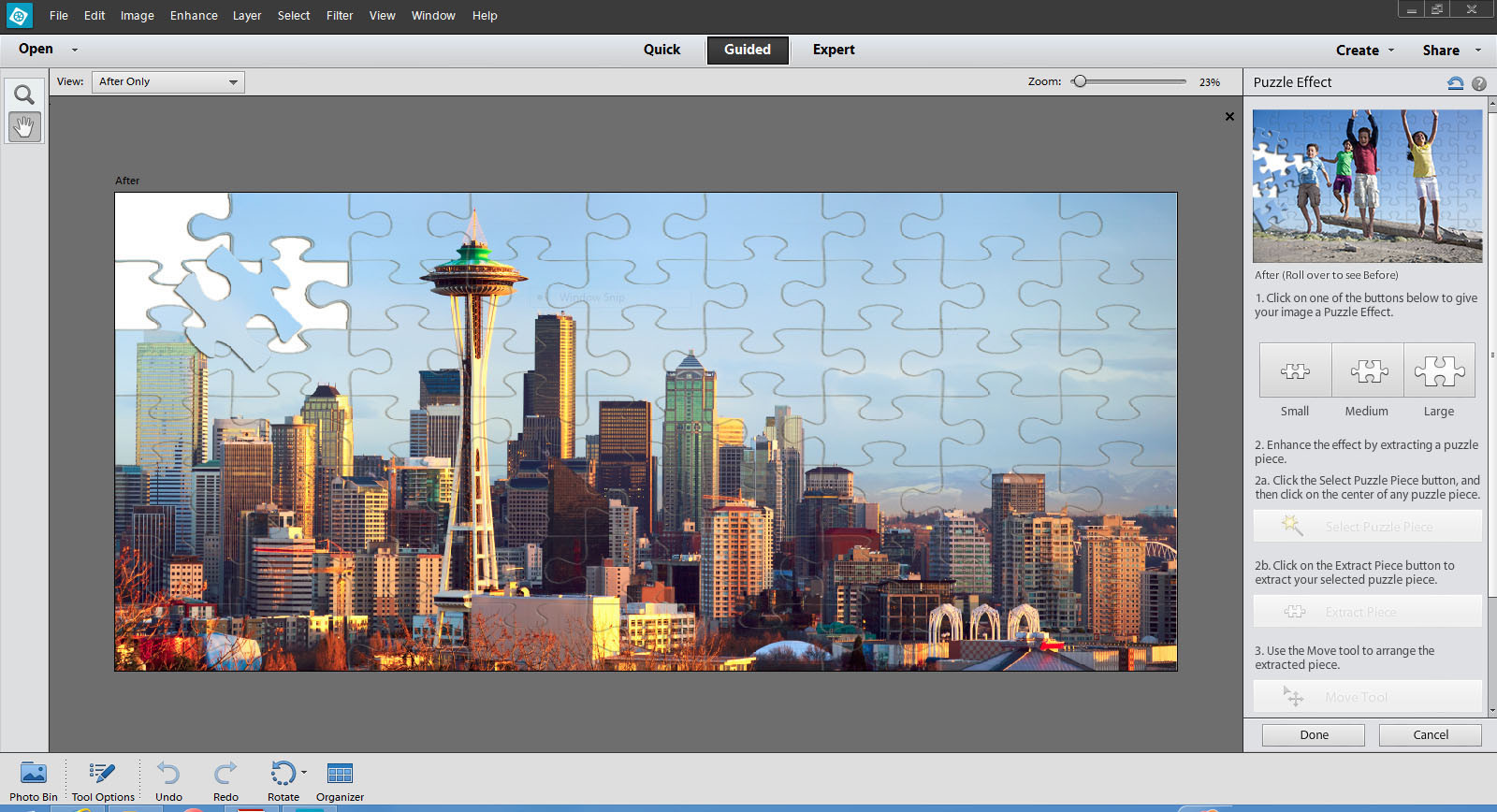
Task: Apply the Small puzzle piece size
Action: click(1295, 371)
